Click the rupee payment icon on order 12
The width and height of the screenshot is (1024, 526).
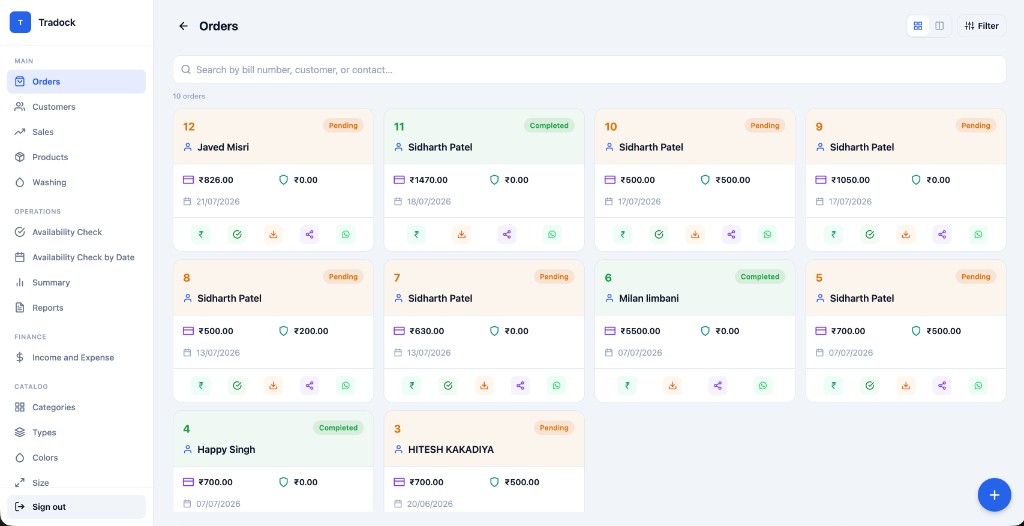coord(200,234)
